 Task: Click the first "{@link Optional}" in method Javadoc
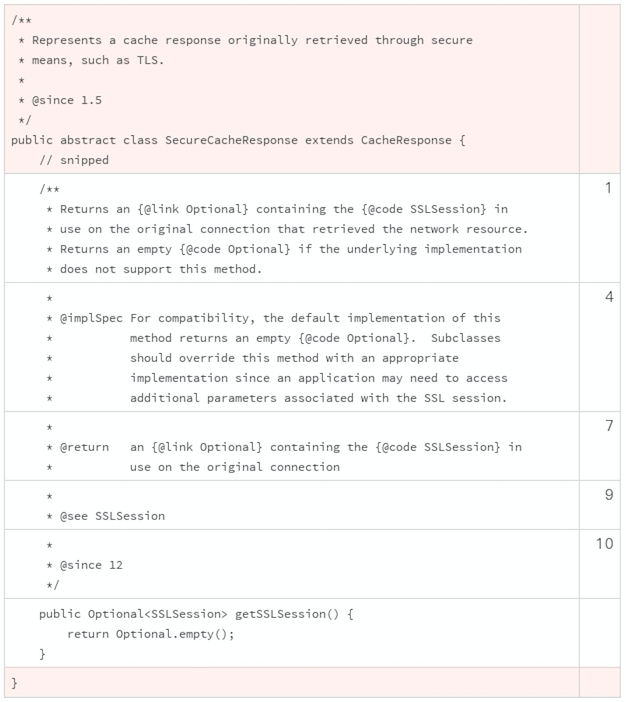coord(175,210)
